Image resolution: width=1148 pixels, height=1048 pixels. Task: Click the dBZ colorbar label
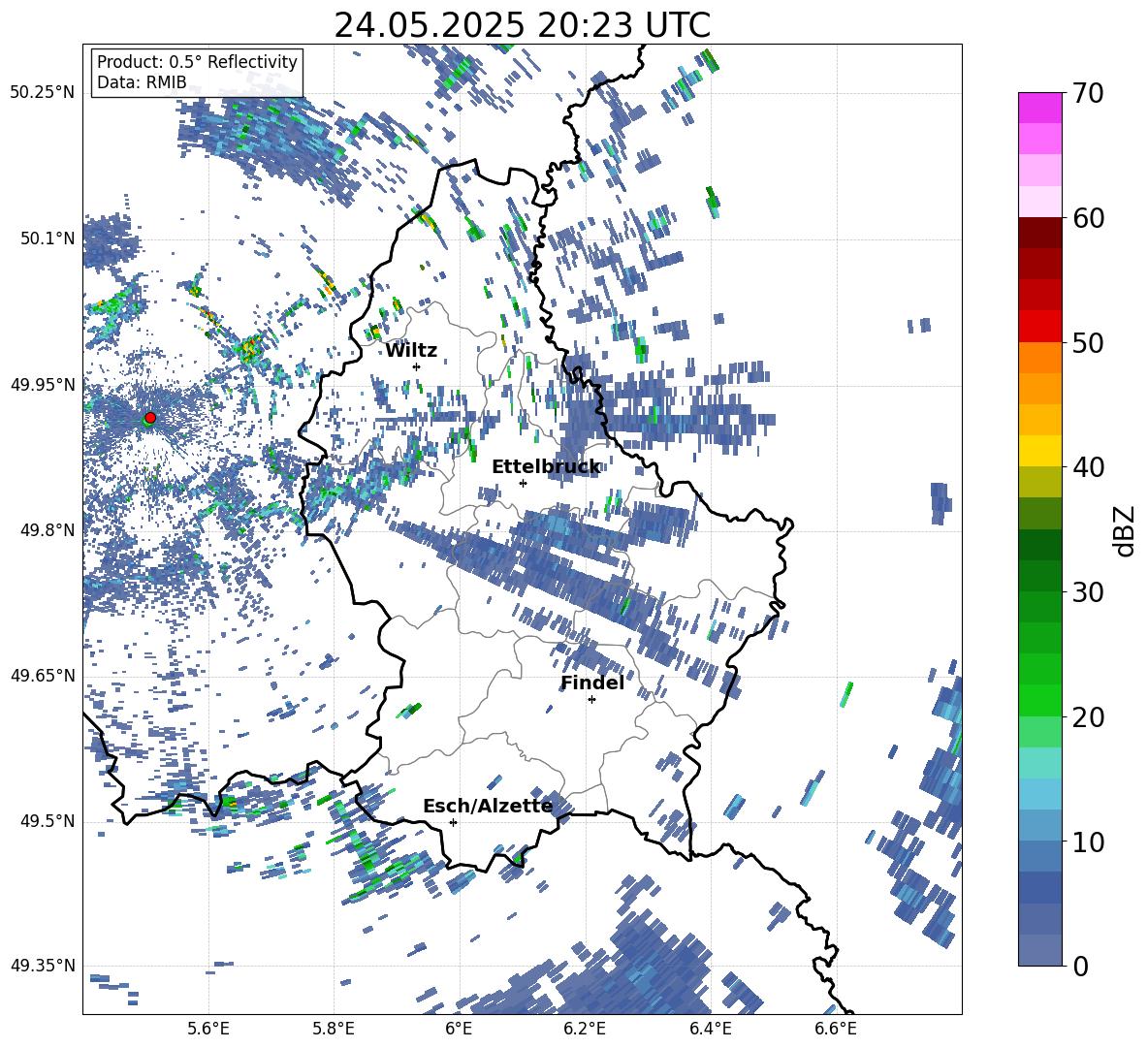(1123, 530)
